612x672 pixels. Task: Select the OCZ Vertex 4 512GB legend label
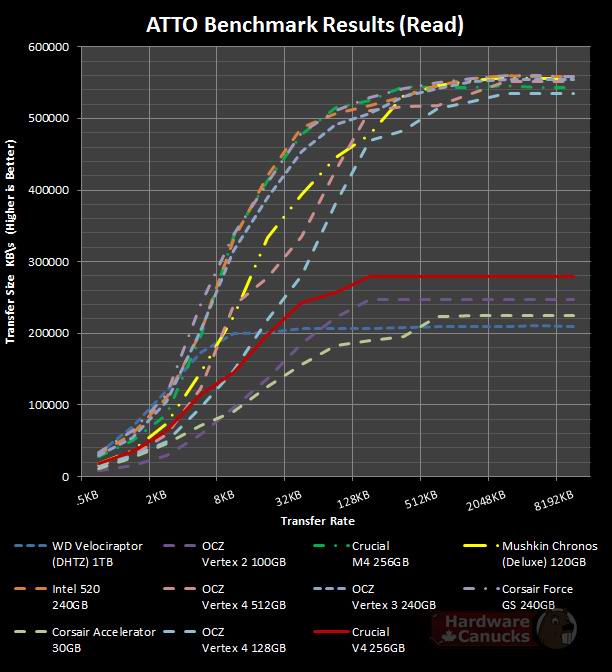(x=244, y=596)
